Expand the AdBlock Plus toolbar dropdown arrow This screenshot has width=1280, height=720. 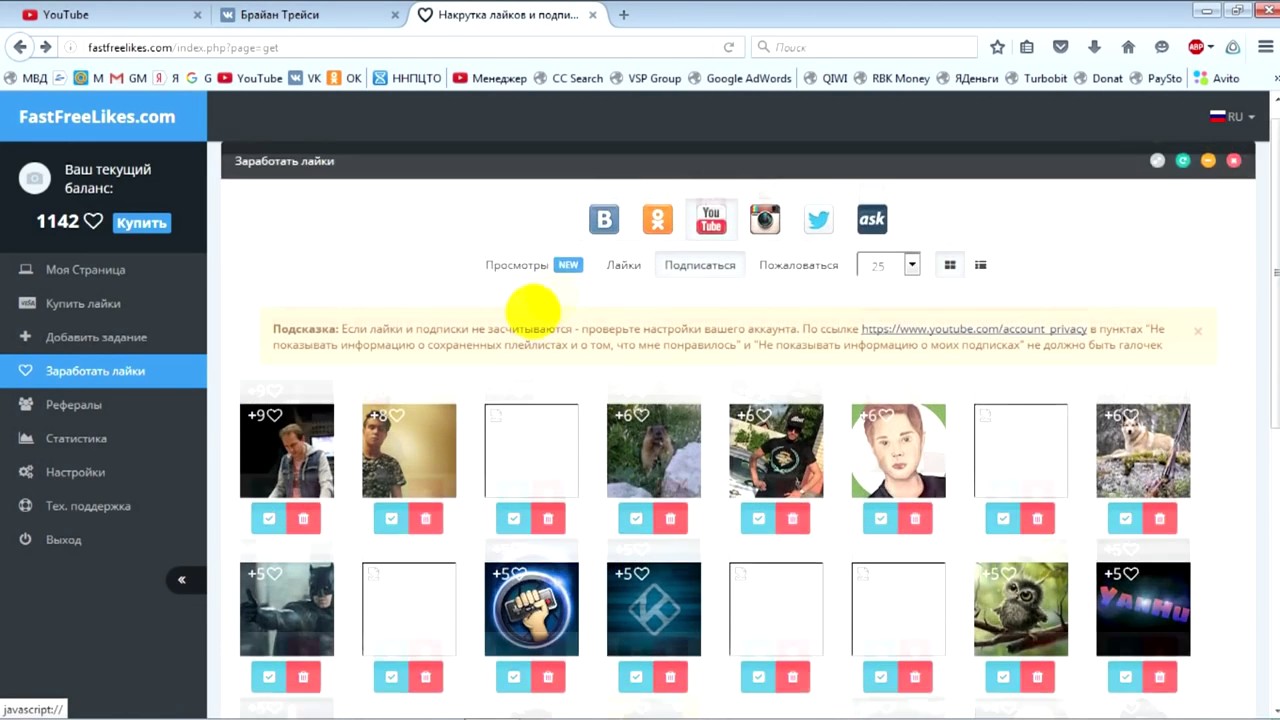1211,47
